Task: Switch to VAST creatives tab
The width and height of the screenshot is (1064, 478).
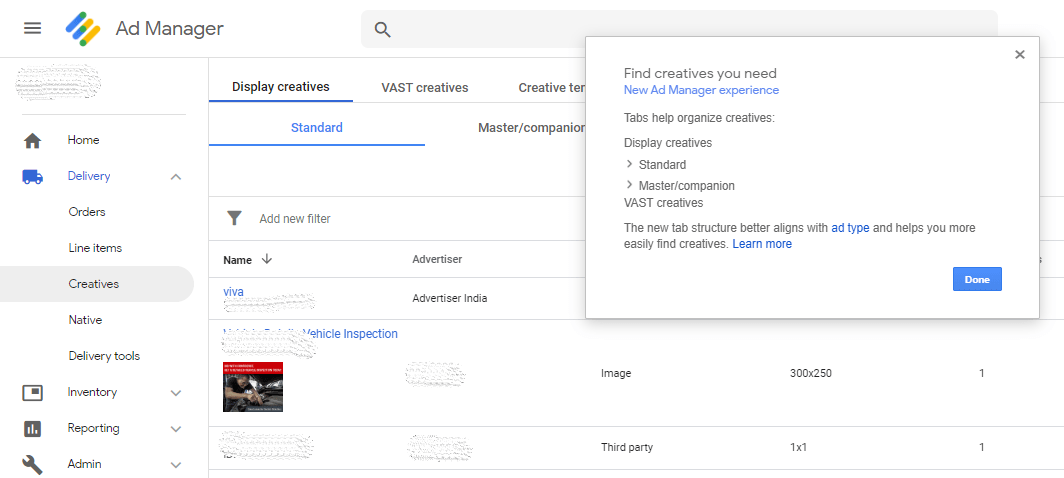Action: point(424,88)
